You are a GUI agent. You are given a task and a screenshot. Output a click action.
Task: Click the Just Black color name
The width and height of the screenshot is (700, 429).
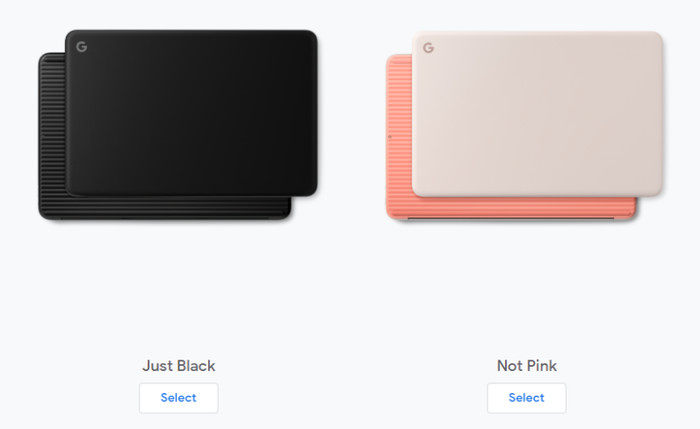tap(179, 366)
